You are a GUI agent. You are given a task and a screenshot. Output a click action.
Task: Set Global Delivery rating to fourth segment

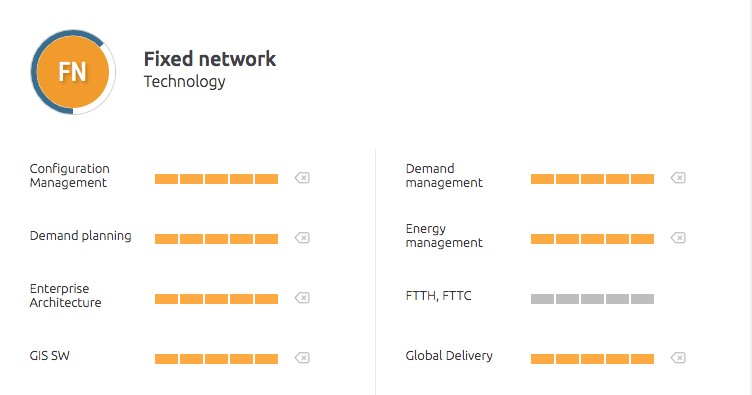[x=617, y=359]
